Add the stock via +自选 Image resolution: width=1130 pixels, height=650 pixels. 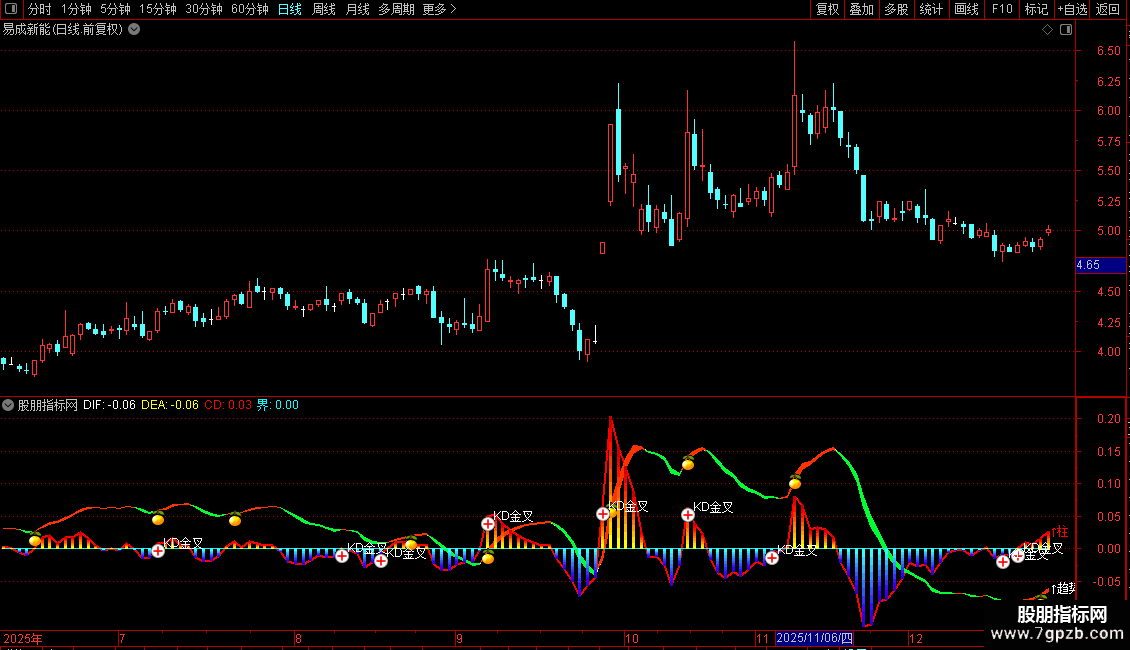1072,9
